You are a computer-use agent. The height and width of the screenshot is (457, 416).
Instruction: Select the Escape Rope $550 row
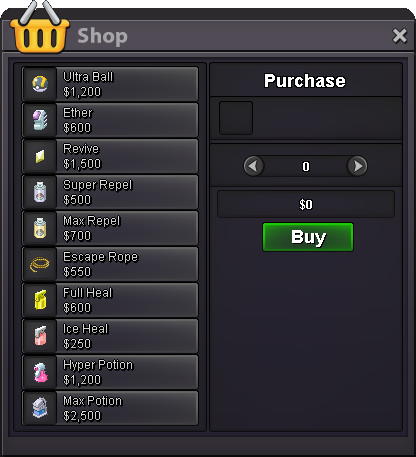[110, 264]
